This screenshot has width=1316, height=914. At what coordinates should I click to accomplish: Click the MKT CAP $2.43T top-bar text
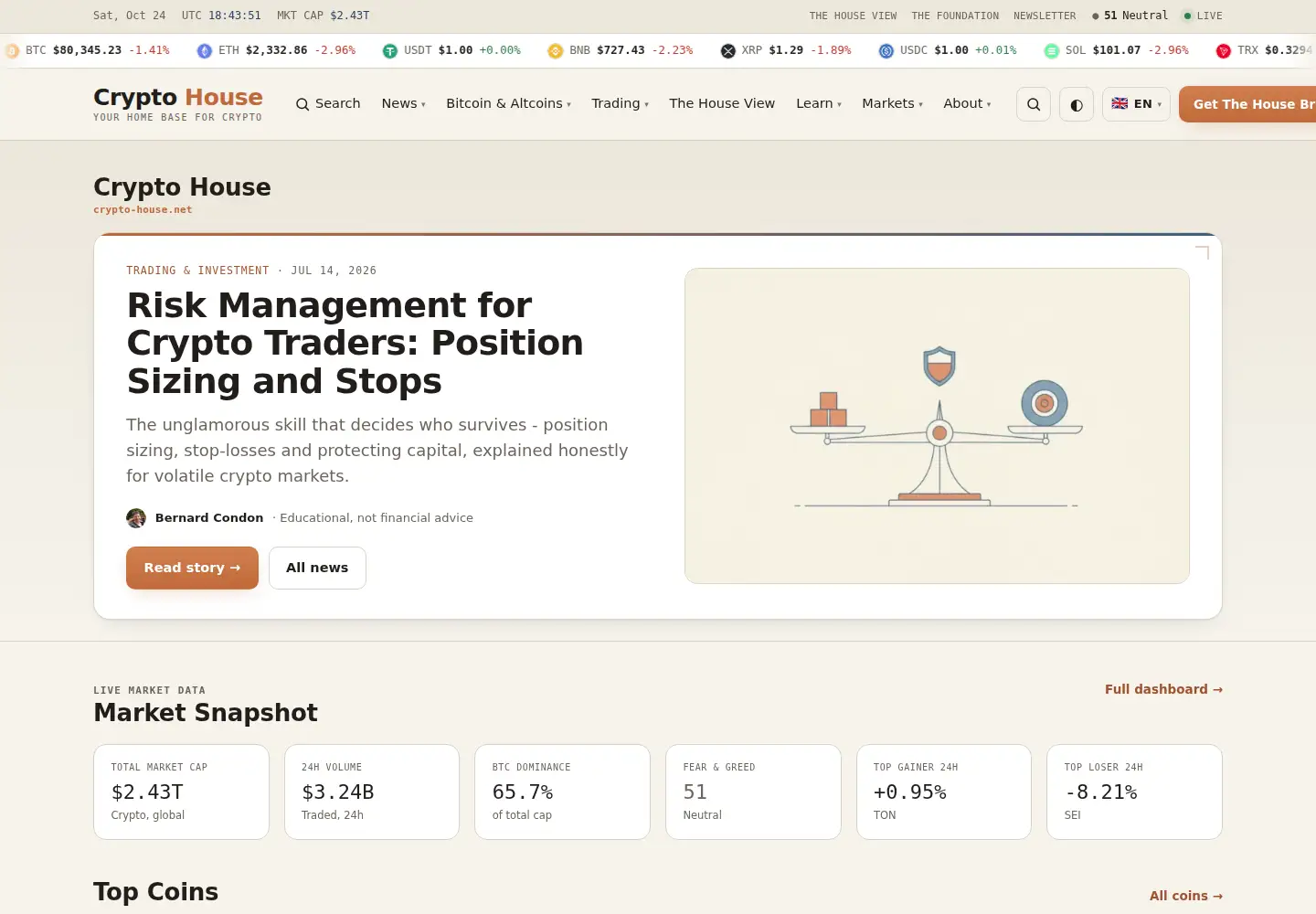tap(324, 16)
